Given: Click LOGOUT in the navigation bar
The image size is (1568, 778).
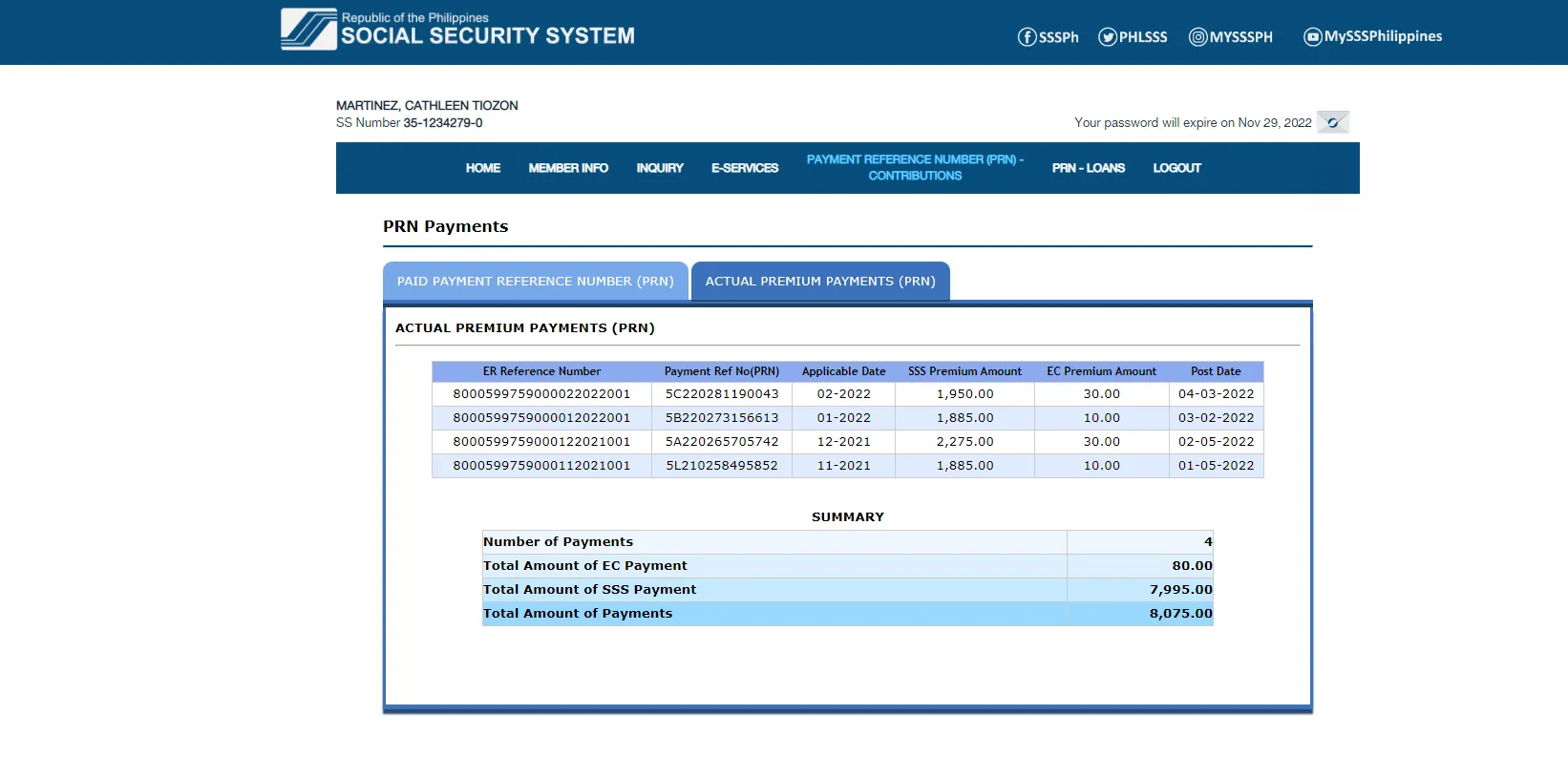Looking at the screenshot, I should coord(1176,168).
